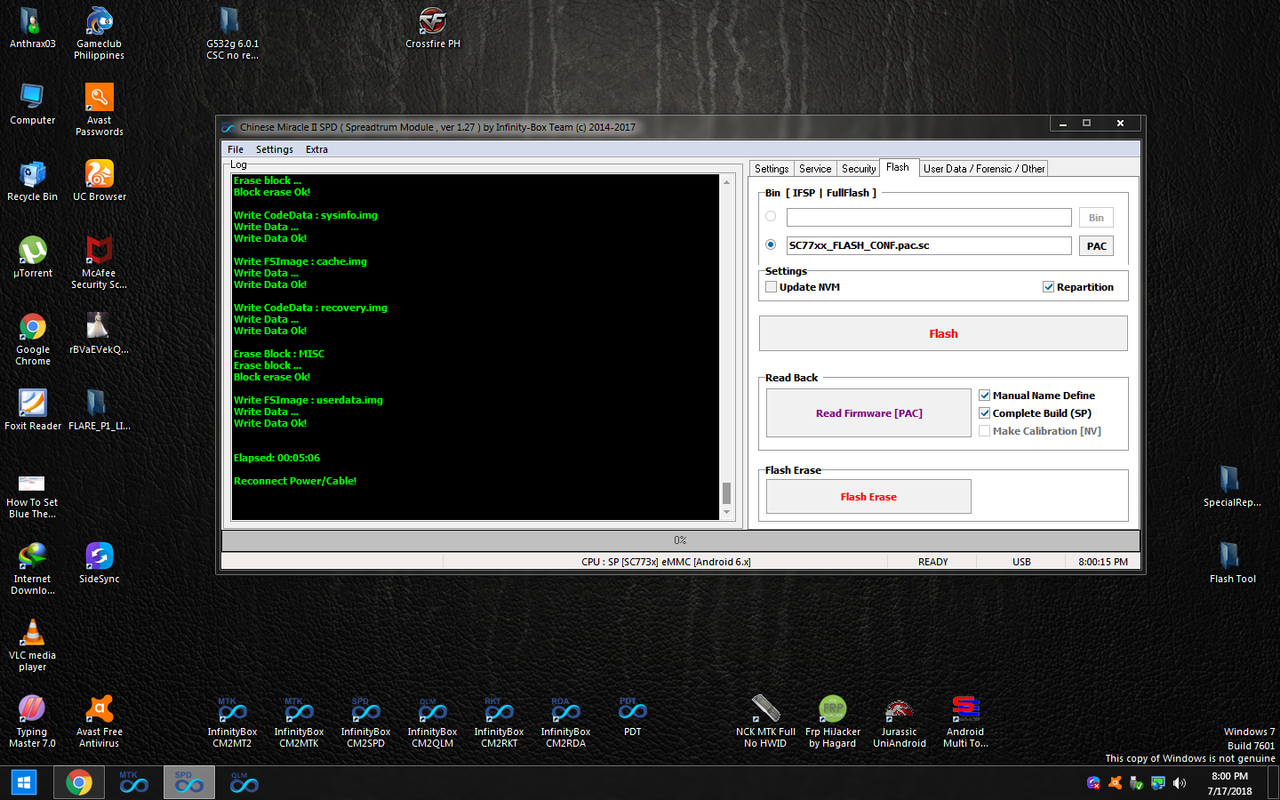Click the red Flash button
1280x800 pixels.
point(943,333)
